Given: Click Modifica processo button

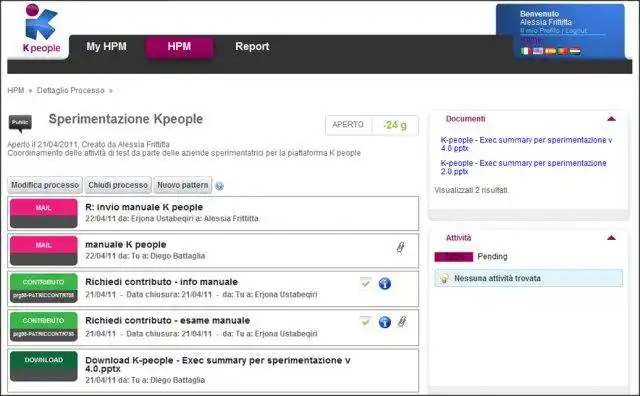Looking at the screenshot, I should [x=45, y=185].
